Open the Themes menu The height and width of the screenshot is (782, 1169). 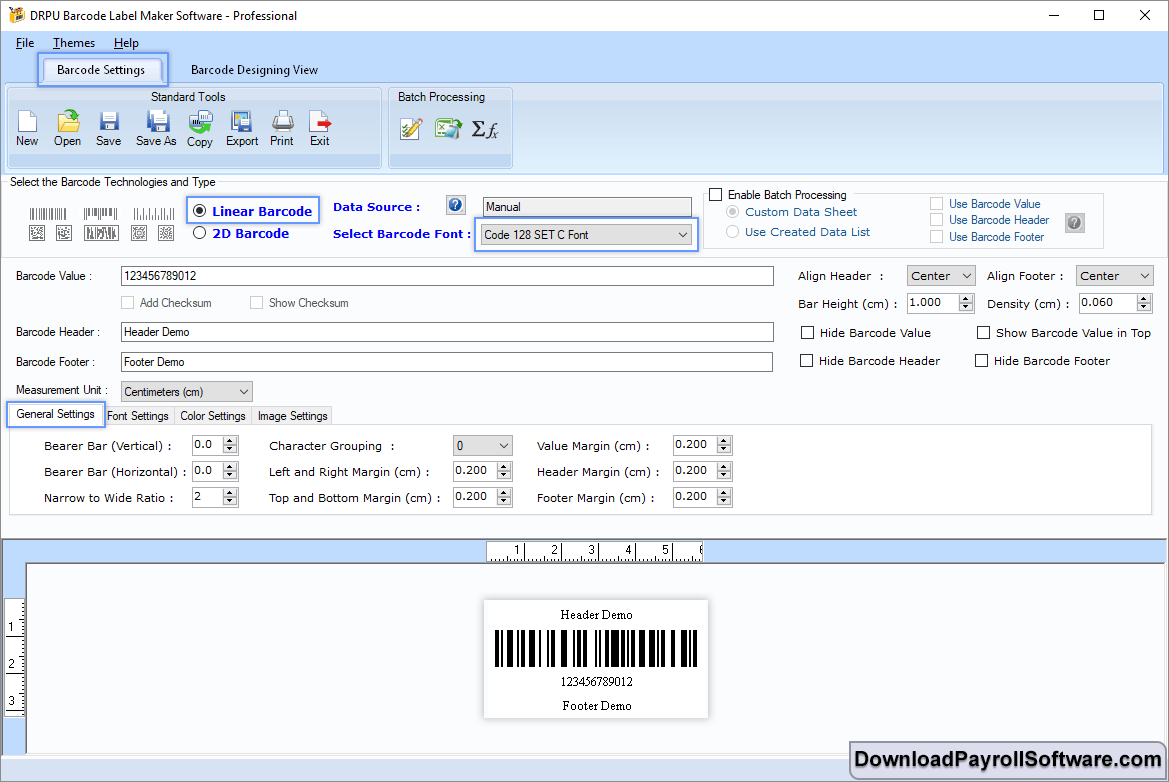click(73, 43)
